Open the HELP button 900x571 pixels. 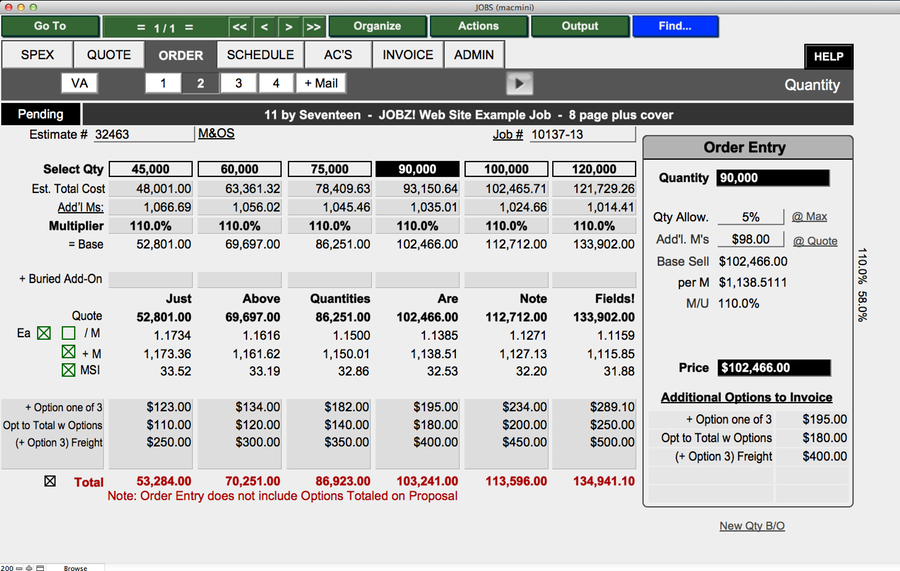[828, 57]
